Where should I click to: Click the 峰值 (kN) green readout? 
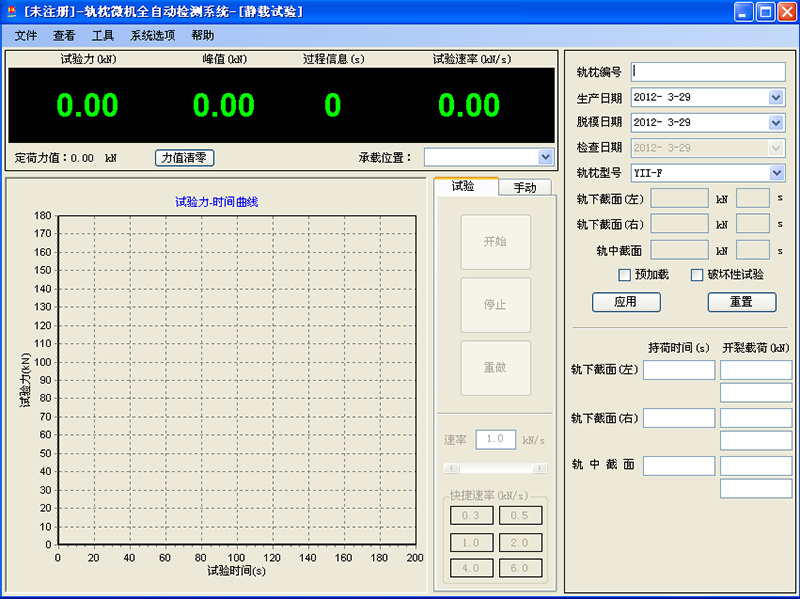tap(223, 105)
